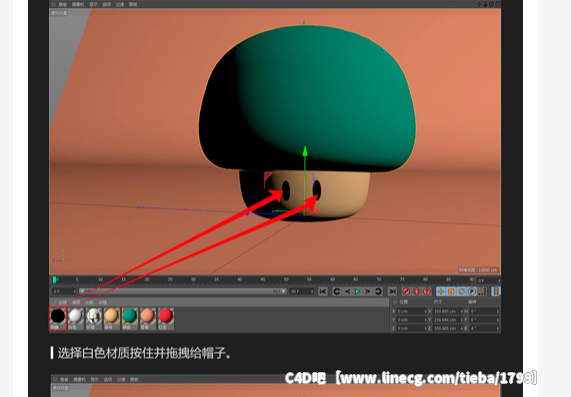Select the red material sphere
The image size is (571, 397).
point(166,316)
